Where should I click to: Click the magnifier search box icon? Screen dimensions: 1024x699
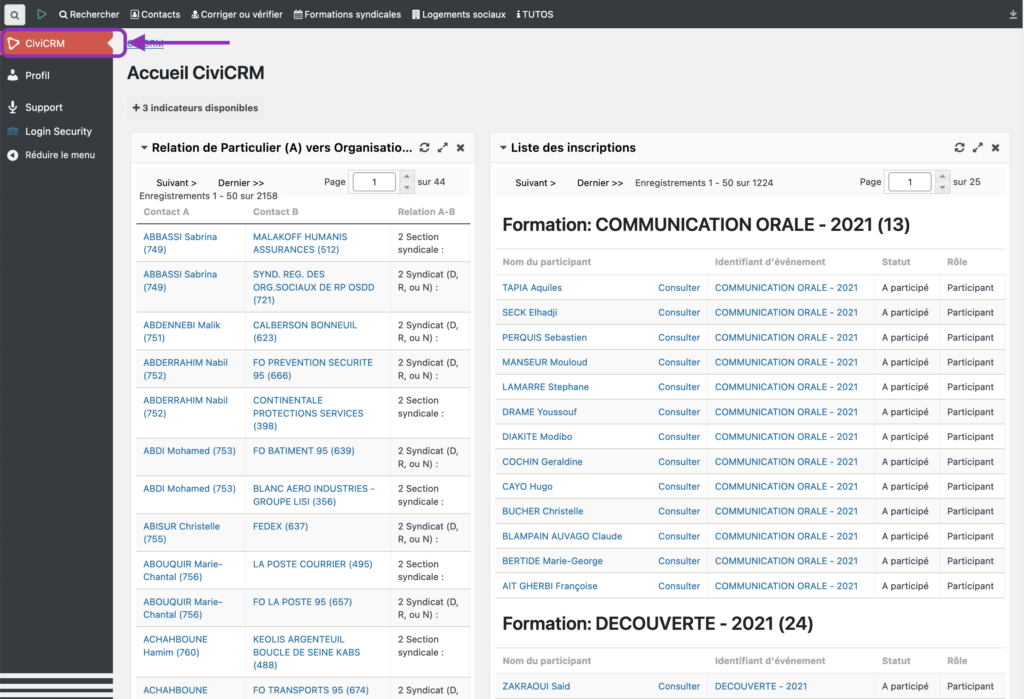click(x=16, y=15)
